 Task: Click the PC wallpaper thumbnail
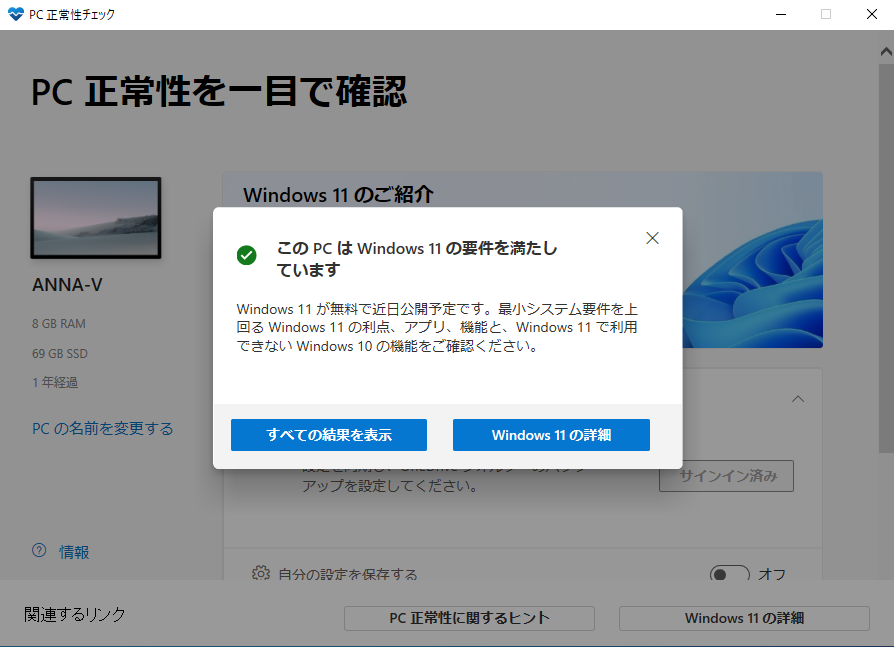pyautogui.click(x=96, y=218)
